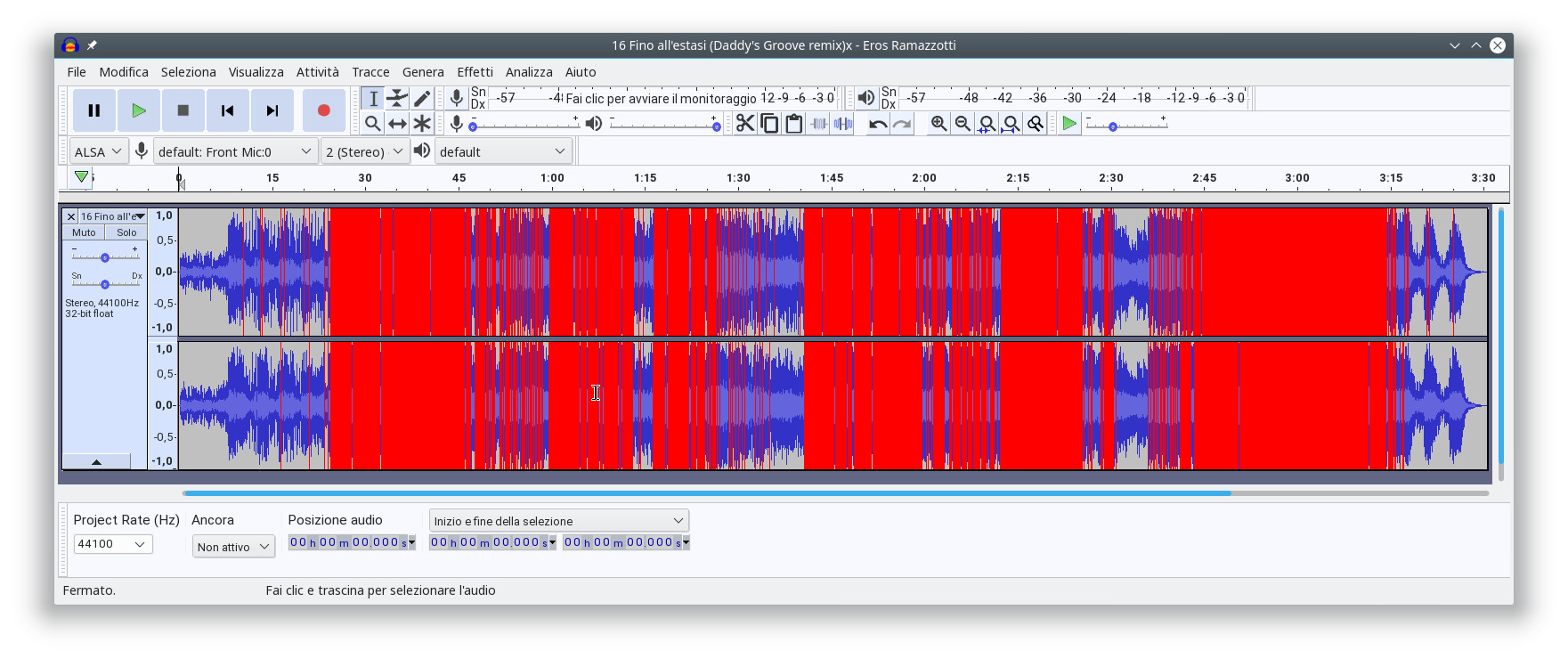
Task: Paste with the clipboard icon
Action: [794, 123]
